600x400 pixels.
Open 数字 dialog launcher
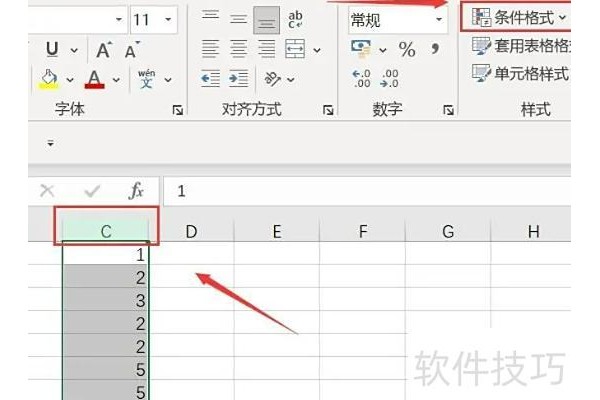(x=448, y=110)
